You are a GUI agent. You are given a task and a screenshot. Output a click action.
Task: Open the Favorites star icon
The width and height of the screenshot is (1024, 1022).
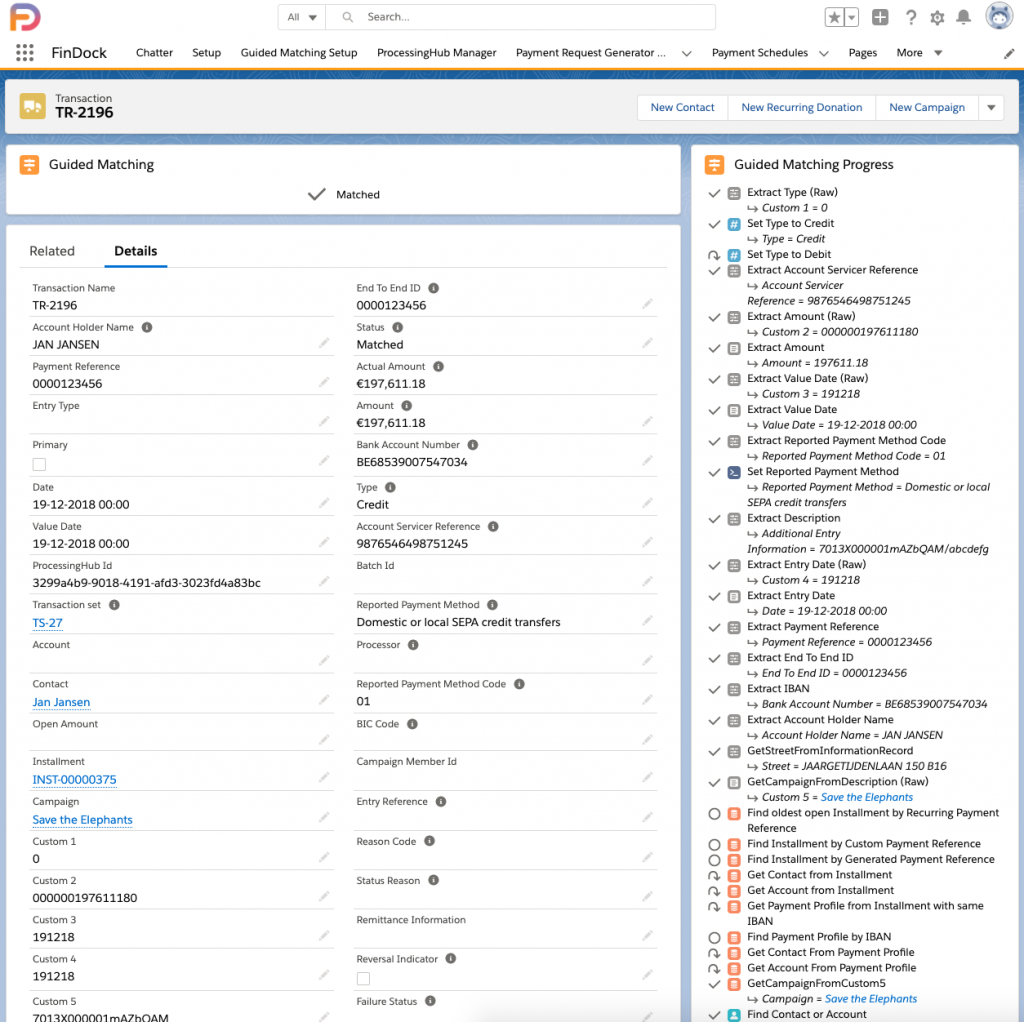click(834, 18)
